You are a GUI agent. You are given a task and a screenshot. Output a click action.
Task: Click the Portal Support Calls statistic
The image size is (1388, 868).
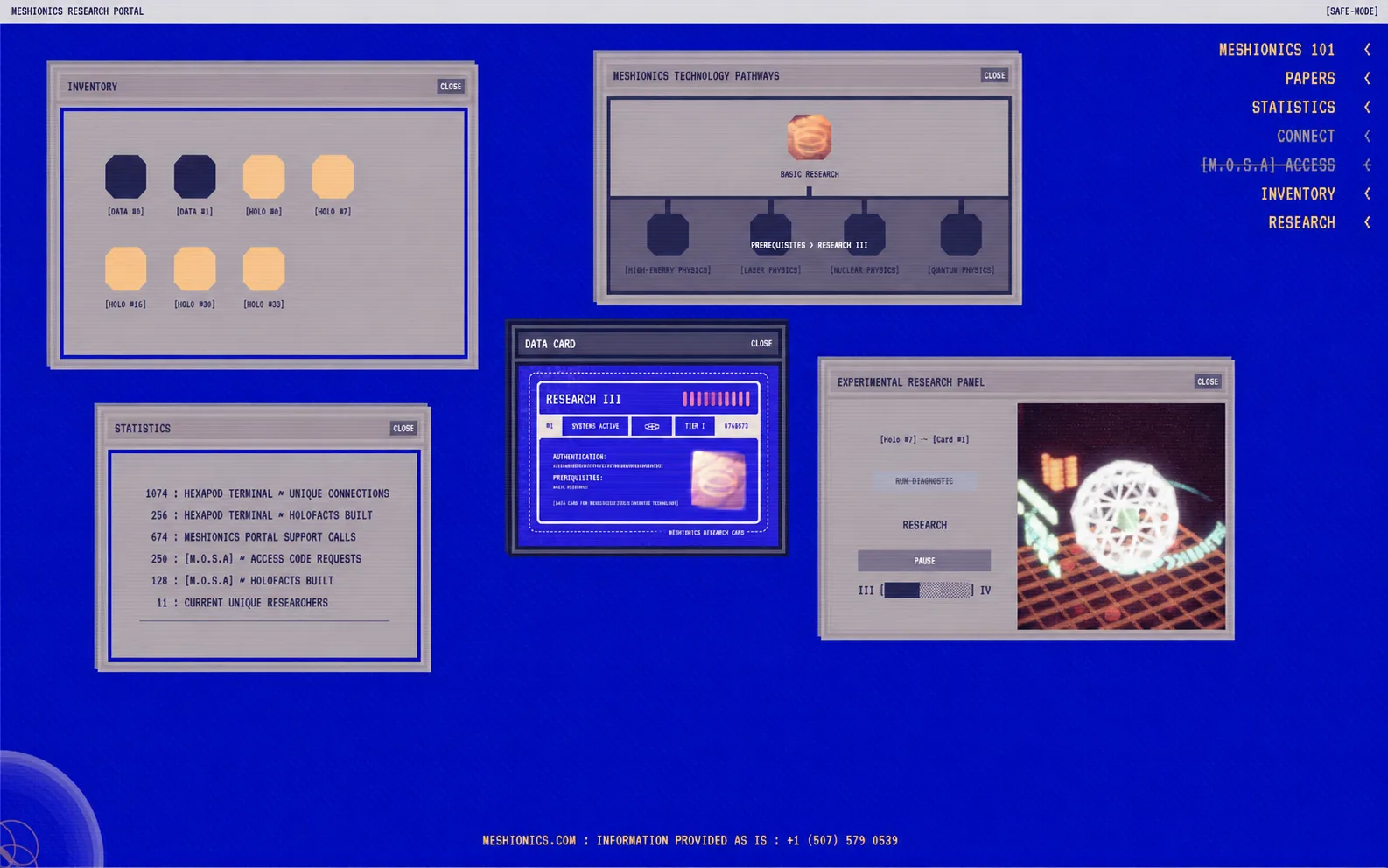click(x=254, y=537)
